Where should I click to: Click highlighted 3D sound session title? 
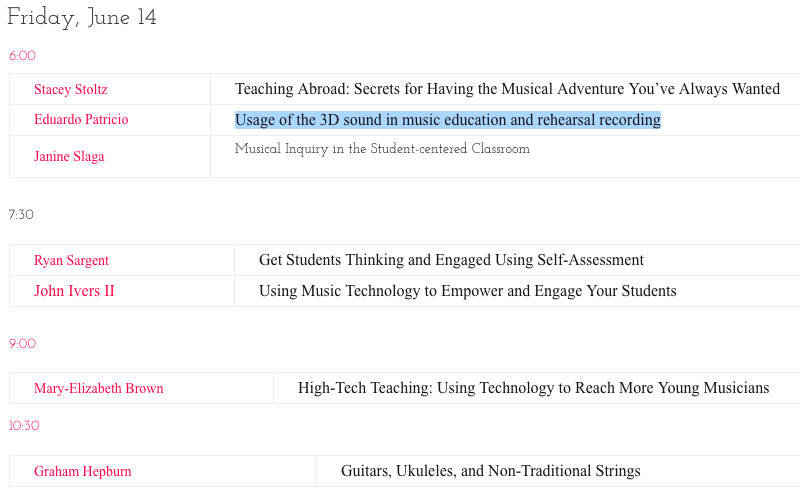[x=447, y=120]
